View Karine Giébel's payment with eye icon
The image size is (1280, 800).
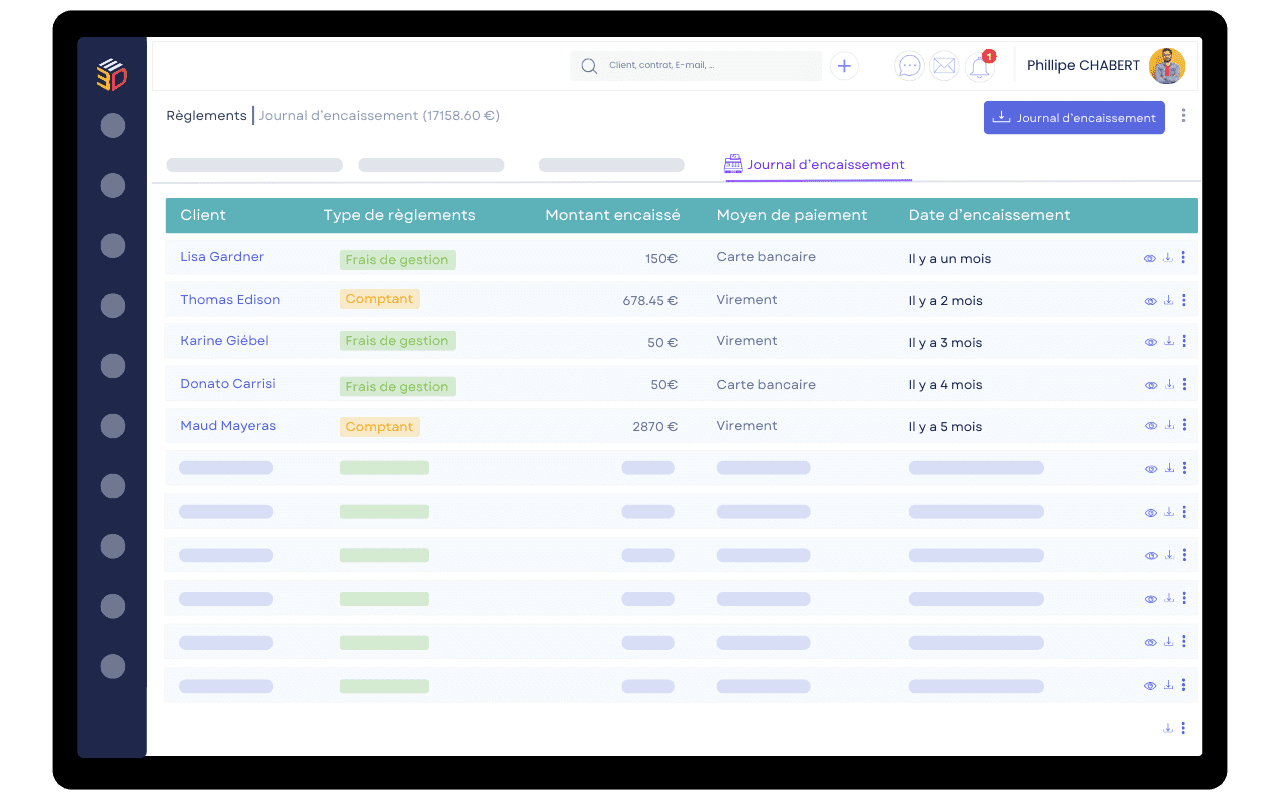pos(1150,342)
